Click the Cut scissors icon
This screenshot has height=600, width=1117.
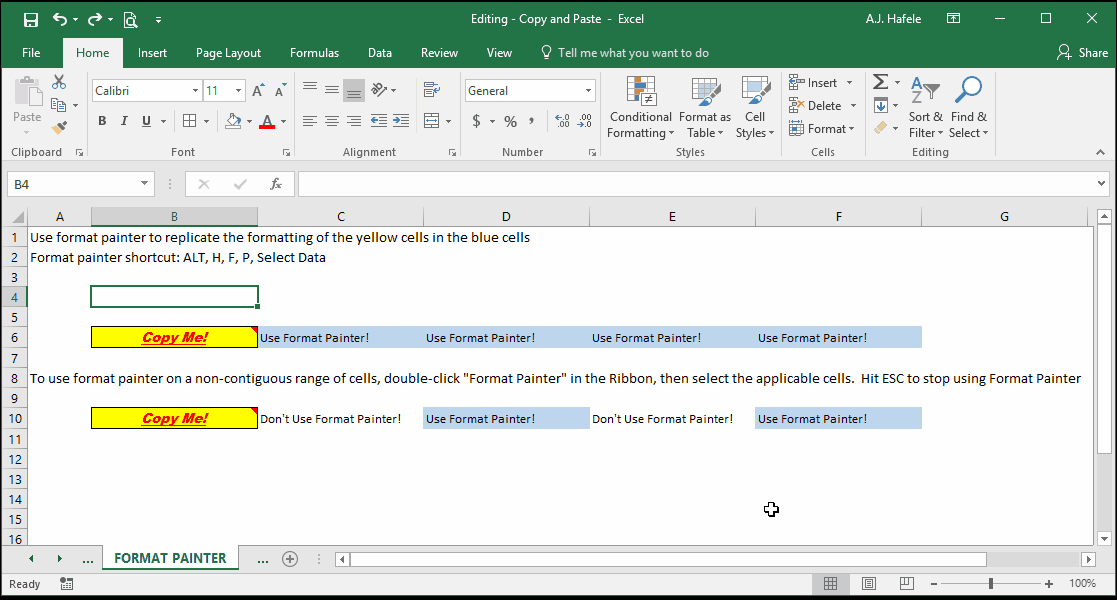pyautogui.click(x=59, y=83)
